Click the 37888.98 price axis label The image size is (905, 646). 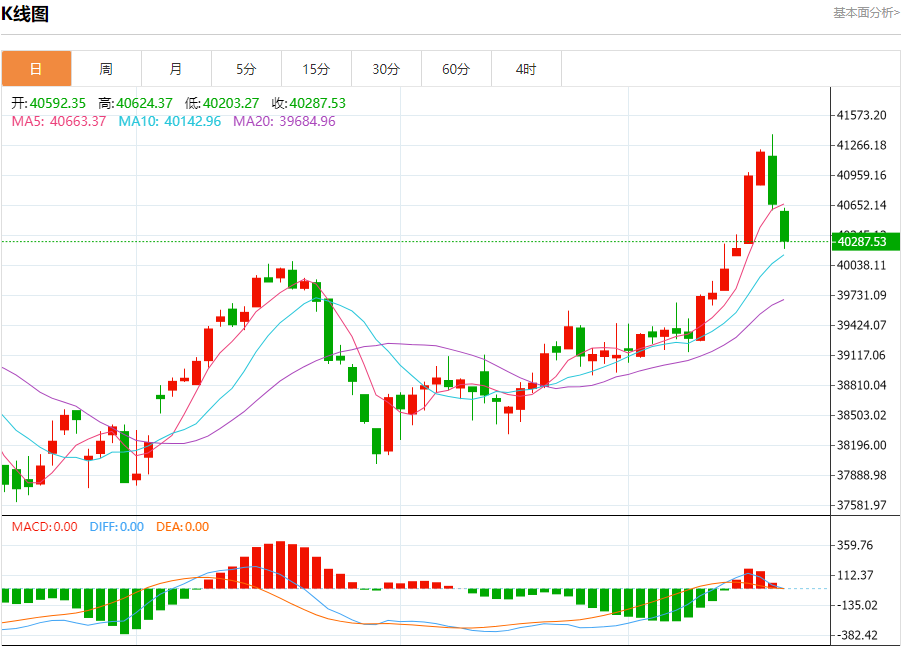(862, 475)
